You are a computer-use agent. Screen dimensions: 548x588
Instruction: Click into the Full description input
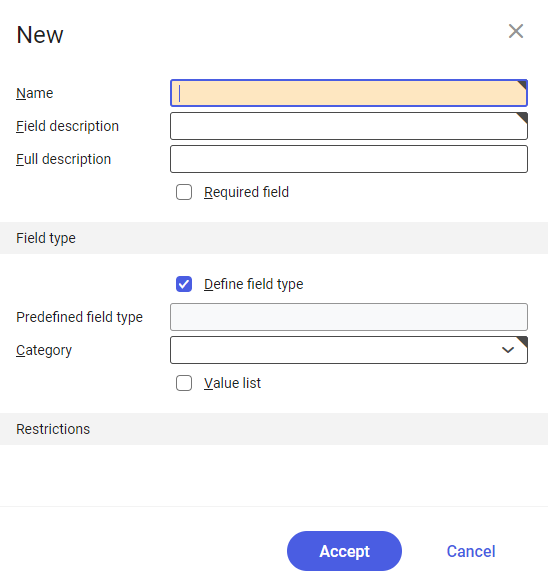pos(349,159)
